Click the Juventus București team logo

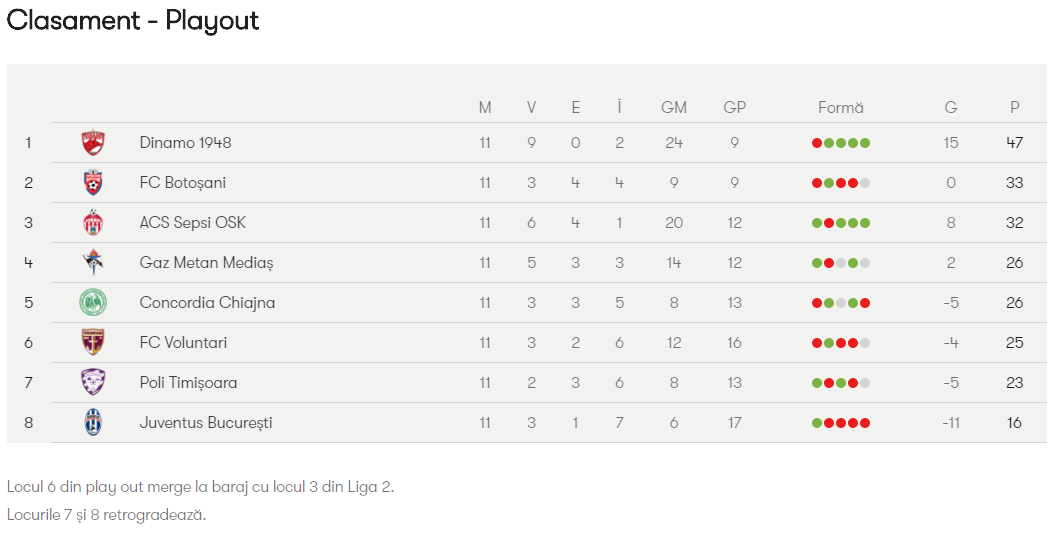coord(93,423)
